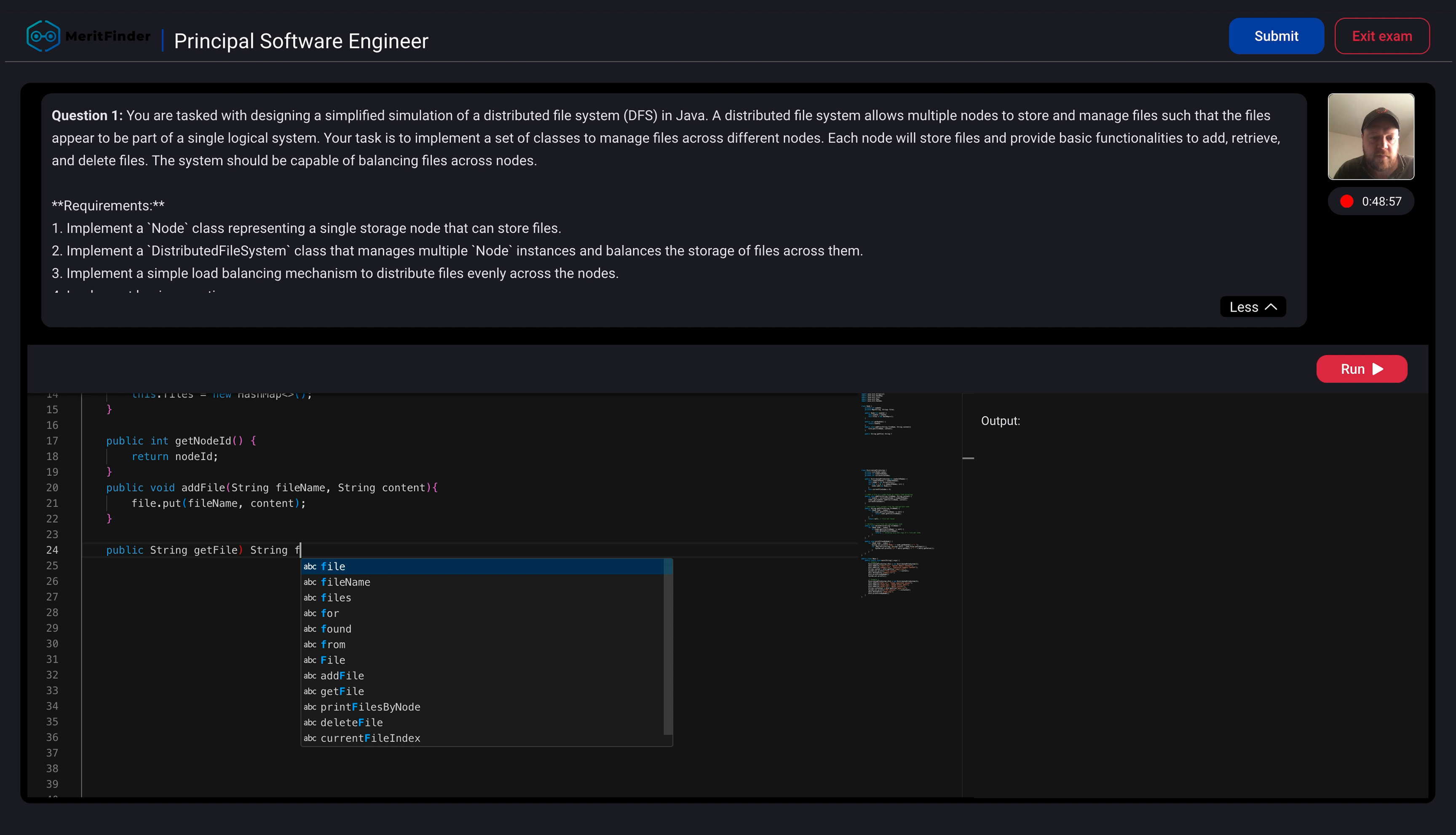This screenshot has height=835, width=1456.
Task: Run the code
Action: point(1361,369)
